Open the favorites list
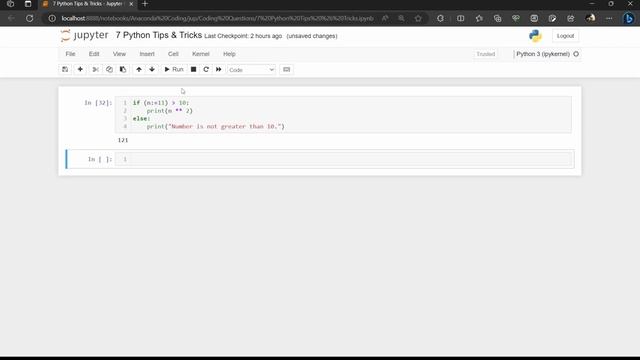This screenshot has height=360, width=640. click(479, 18)
